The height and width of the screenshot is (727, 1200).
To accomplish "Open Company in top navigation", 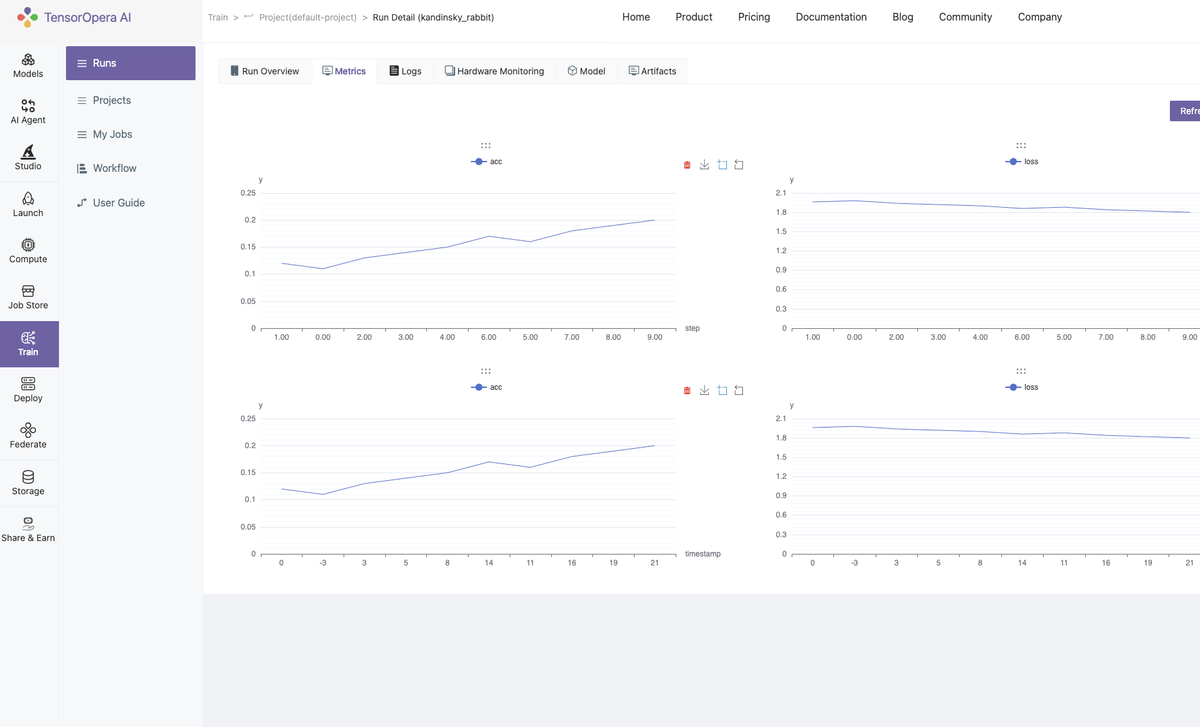I will (x=1040, y=17).
